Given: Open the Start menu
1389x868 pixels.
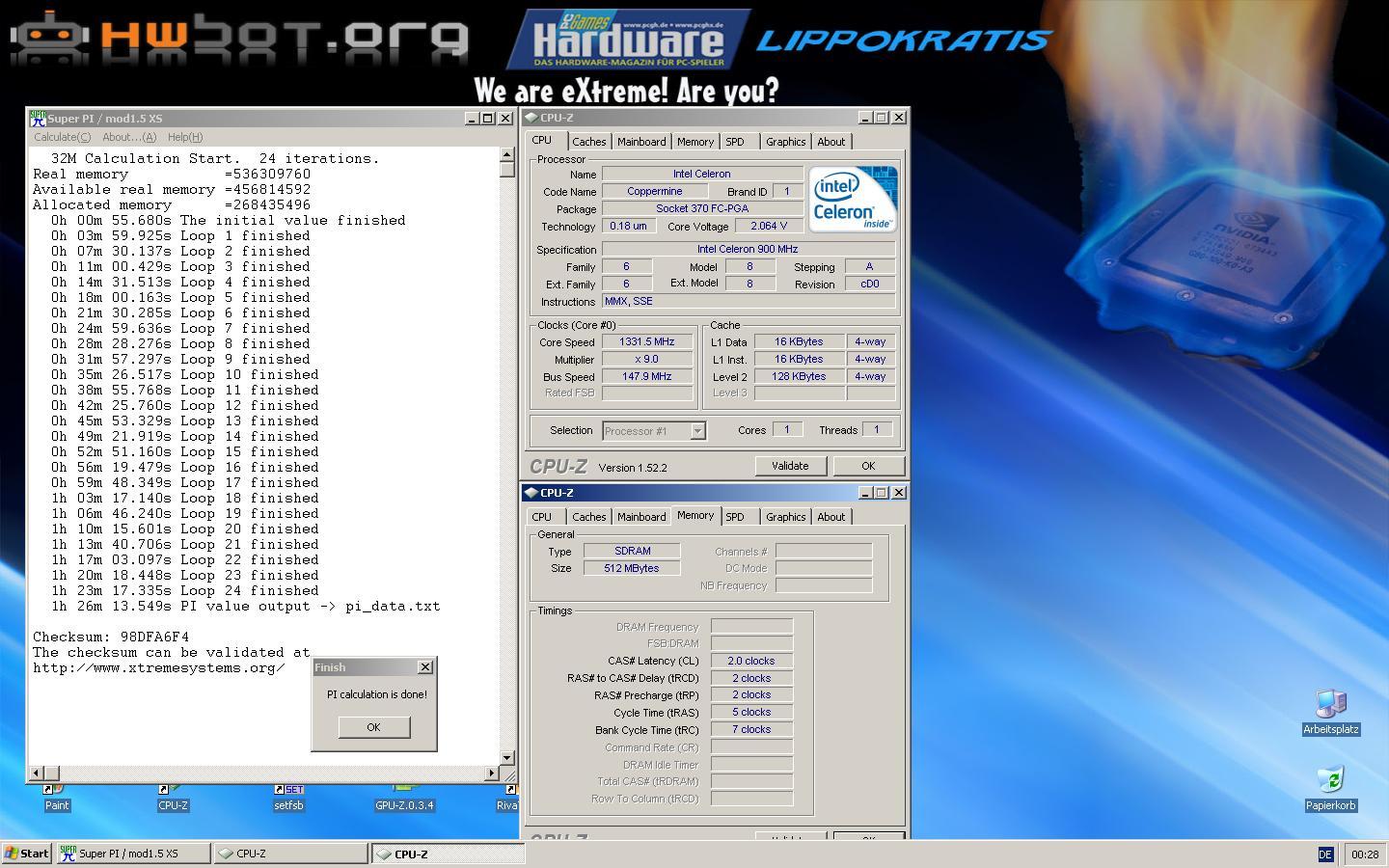Looking at the screenshot, I should point(27,854).
